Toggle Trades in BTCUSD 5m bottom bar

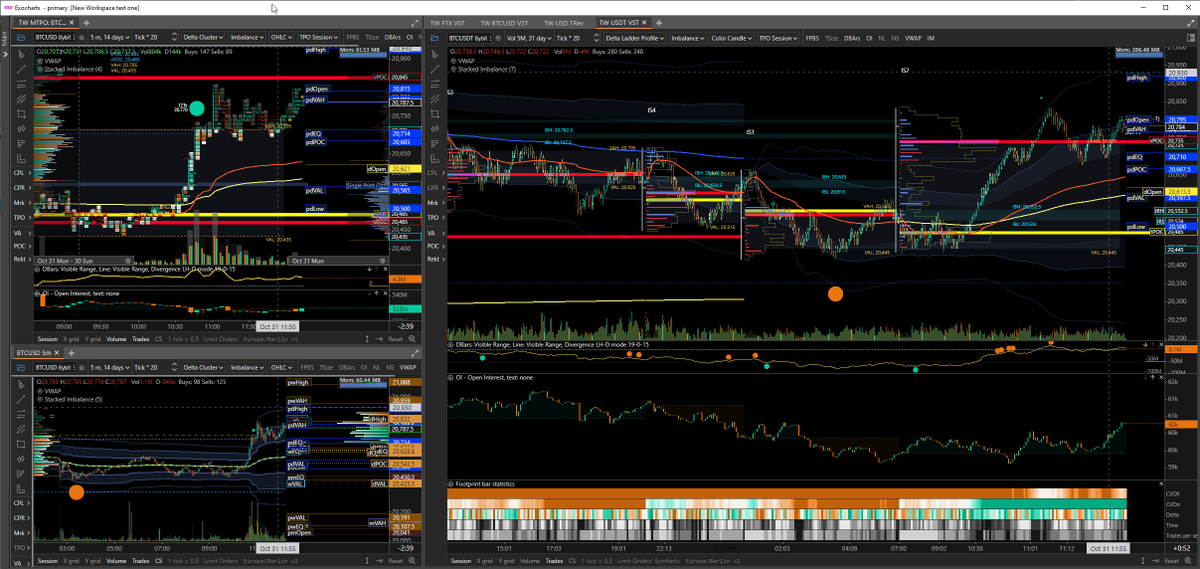point(140,561)
